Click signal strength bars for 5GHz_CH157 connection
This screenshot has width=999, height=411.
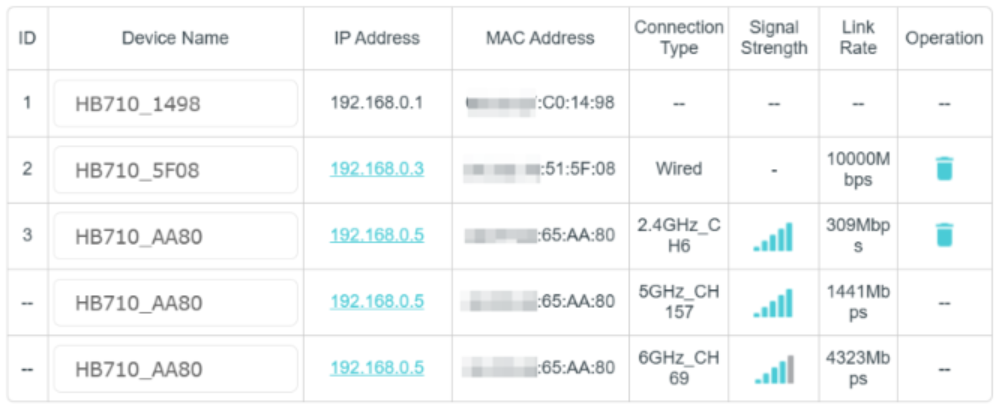773,303
